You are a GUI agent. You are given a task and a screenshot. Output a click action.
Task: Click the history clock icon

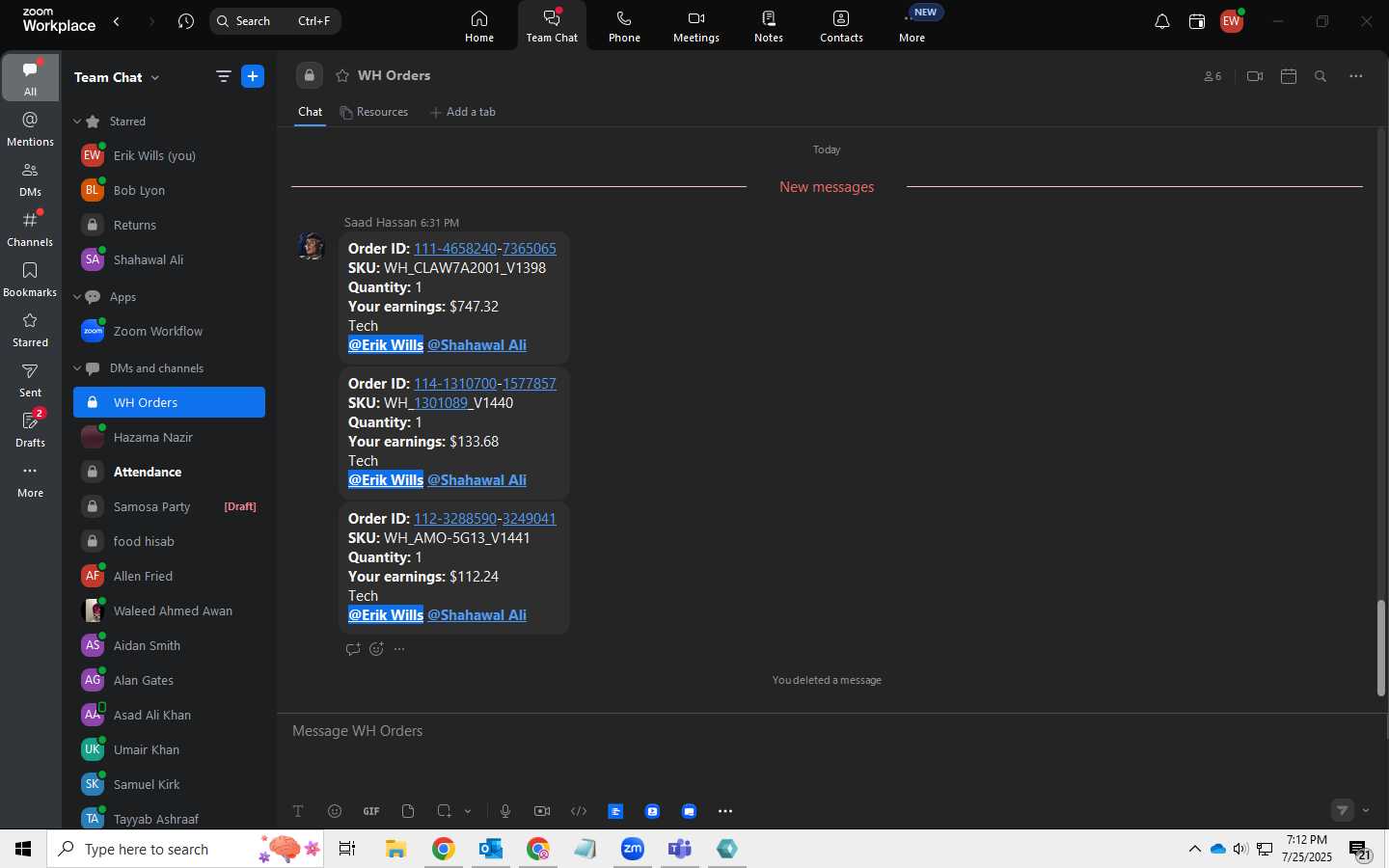(x=186, y=21)
